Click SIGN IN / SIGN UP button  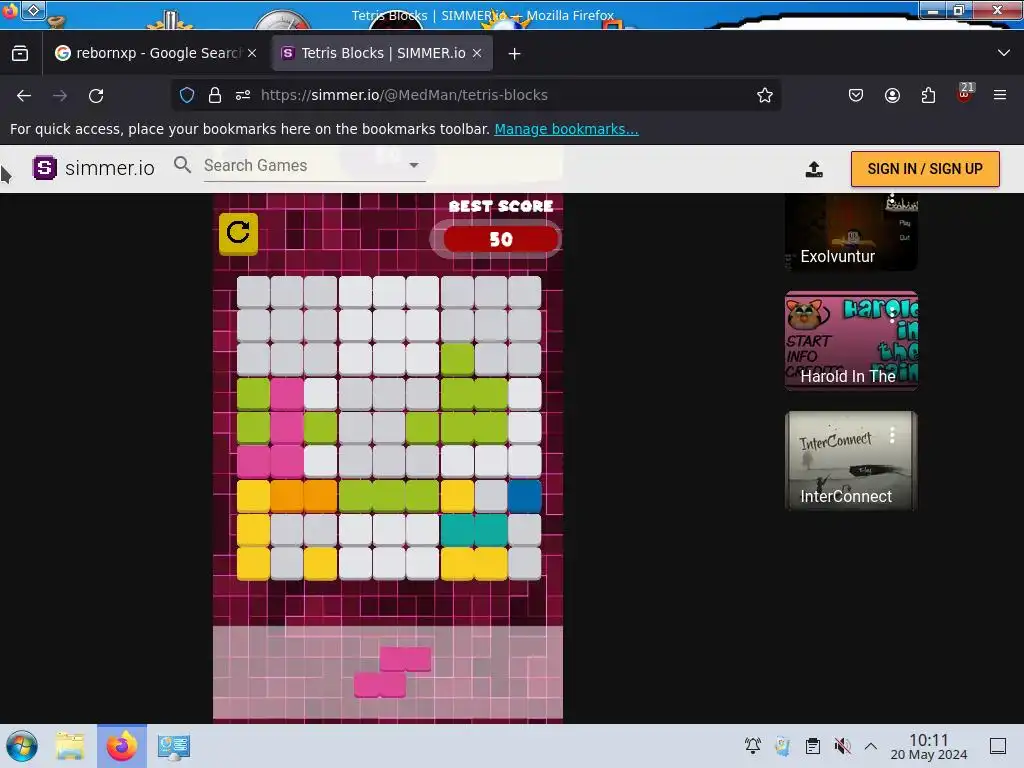click(x=925, y=169)
